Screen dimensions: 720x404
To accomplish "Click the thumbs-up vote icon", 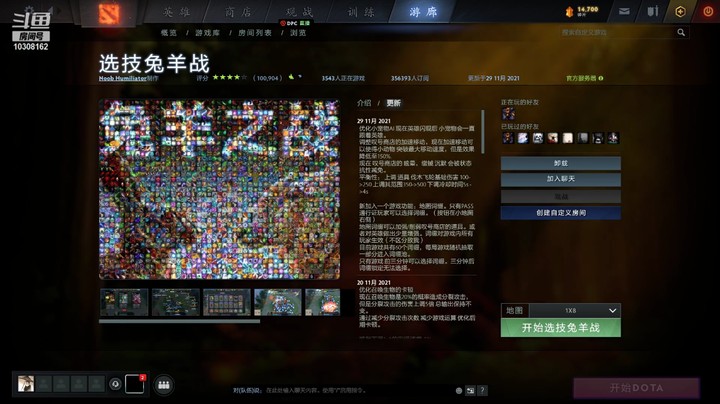I will (291, 77).
